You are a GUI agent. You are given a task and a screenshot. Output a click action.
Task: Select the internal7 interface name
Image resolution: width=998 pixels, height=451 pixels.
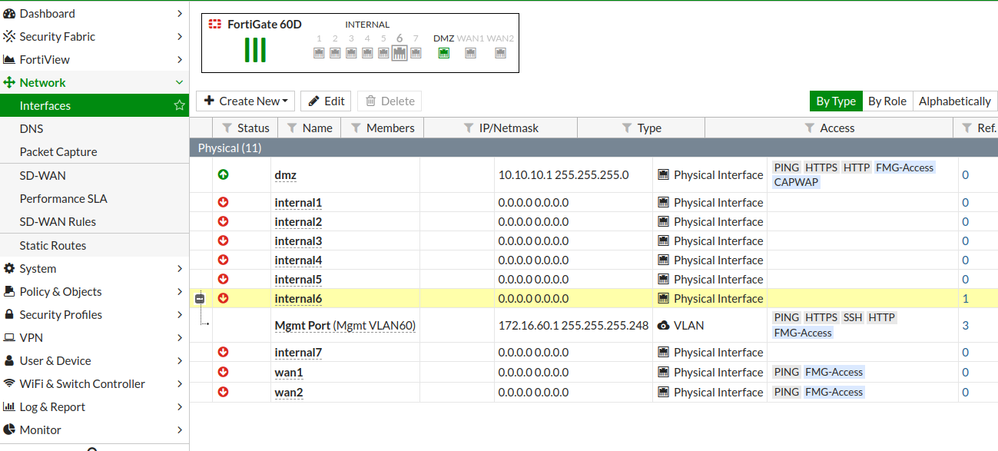[x=299, y=352]
